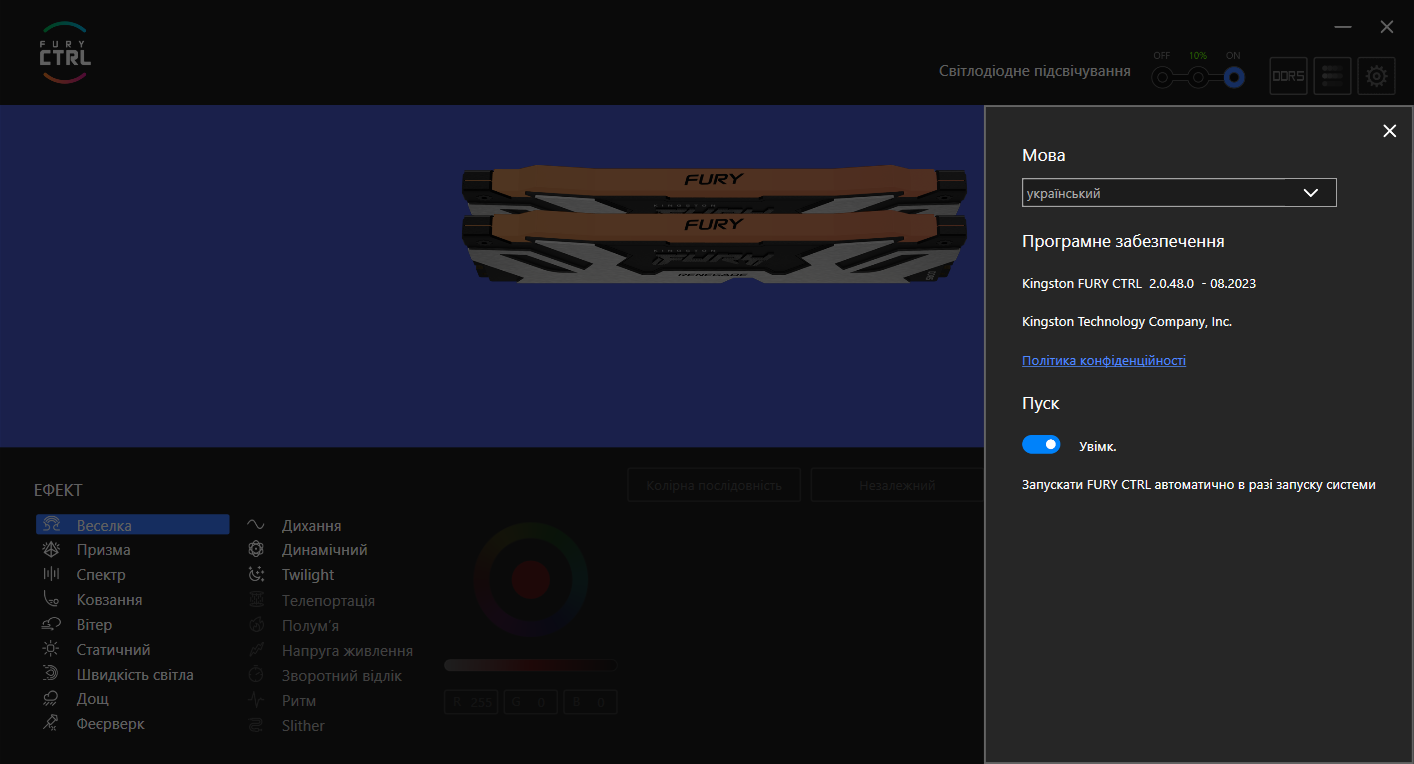Viewport: 1414px width, 764px height.
Task: Click the ЕФЕКТ section heading
Action: coord(58,490)
